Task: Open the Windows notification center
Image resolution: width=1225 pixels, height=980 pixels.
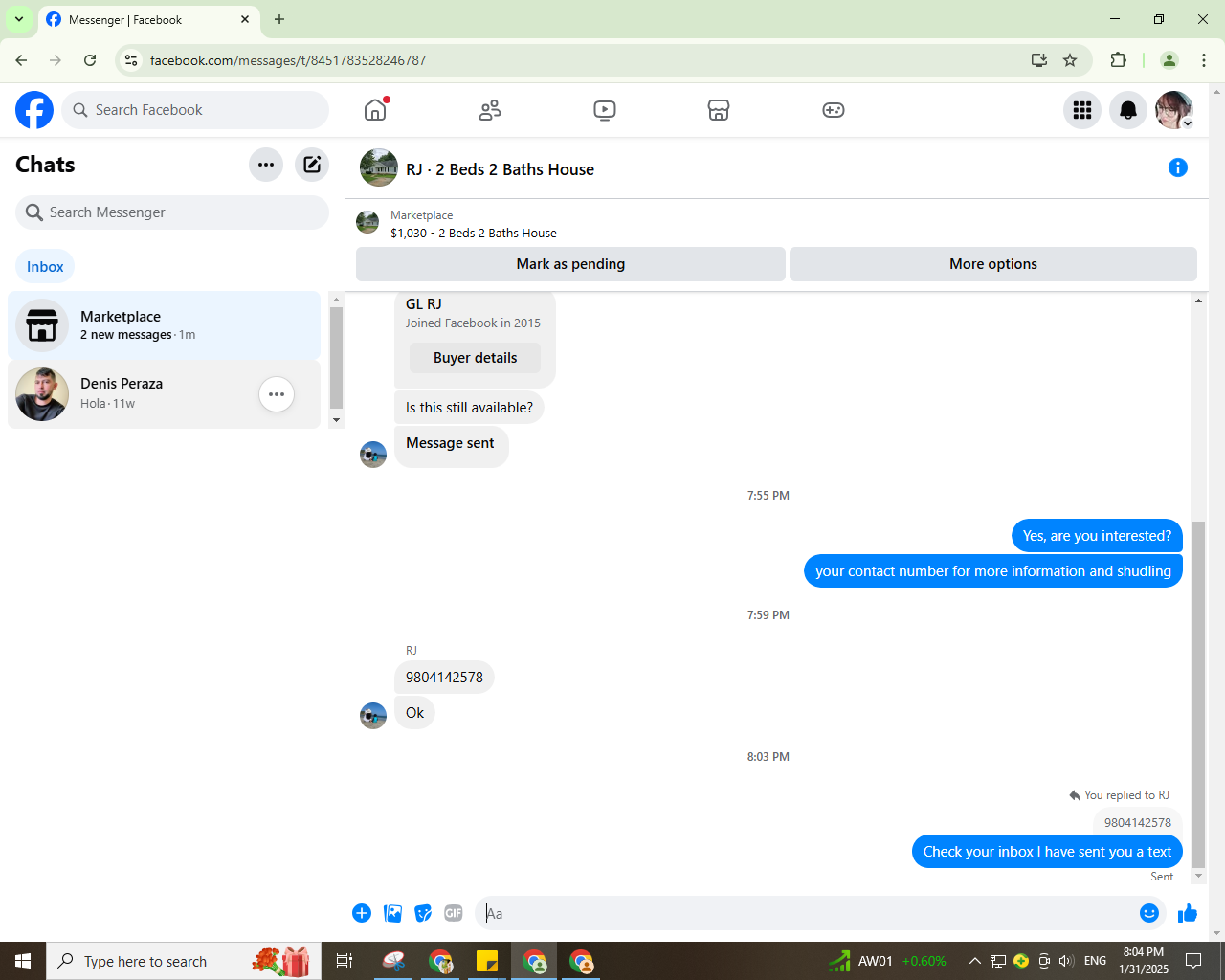Action: tap(1193, 961)
